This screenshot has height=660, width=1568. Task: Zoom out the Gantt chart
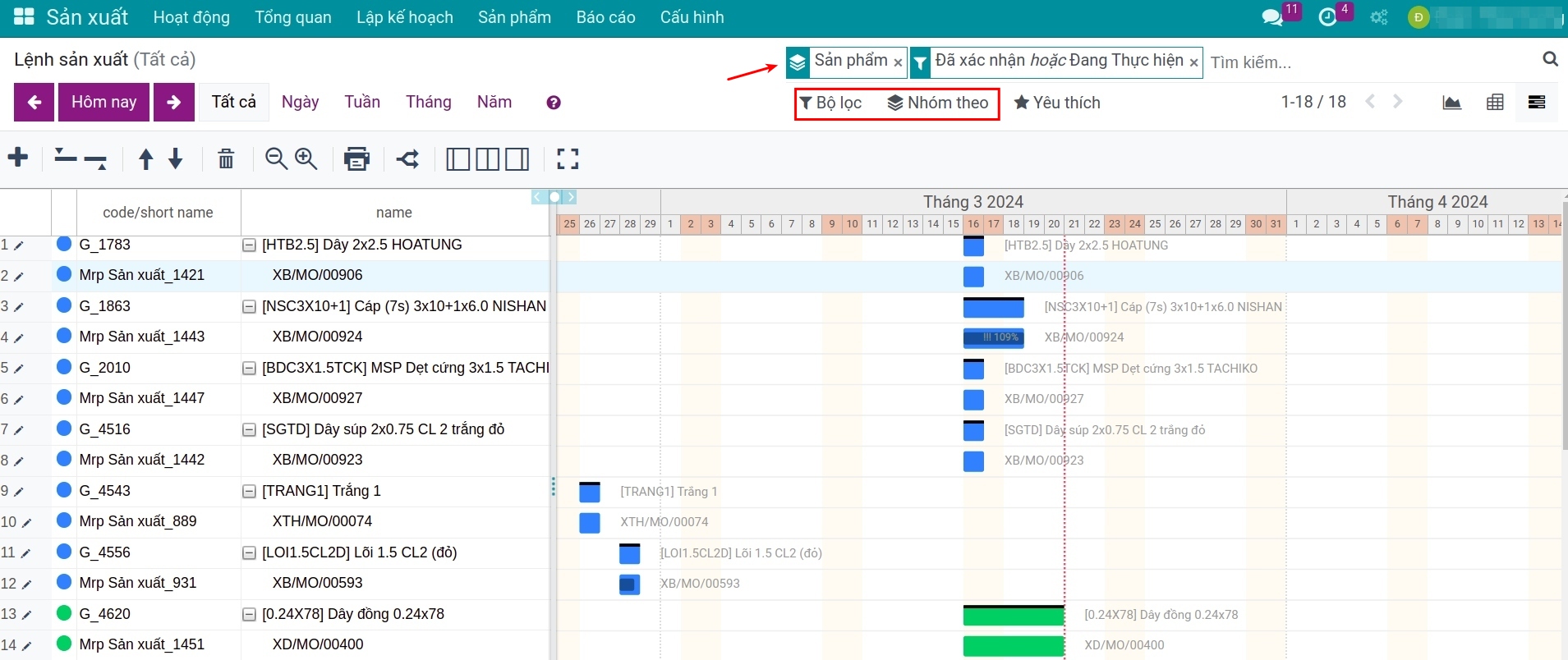pyautogui.click(x=277, y=158)
